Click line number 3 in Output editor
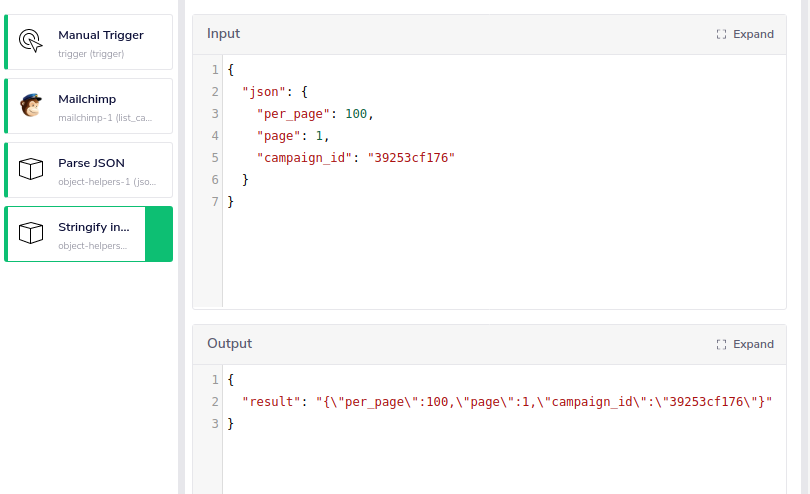 click(x=214, y=424)
